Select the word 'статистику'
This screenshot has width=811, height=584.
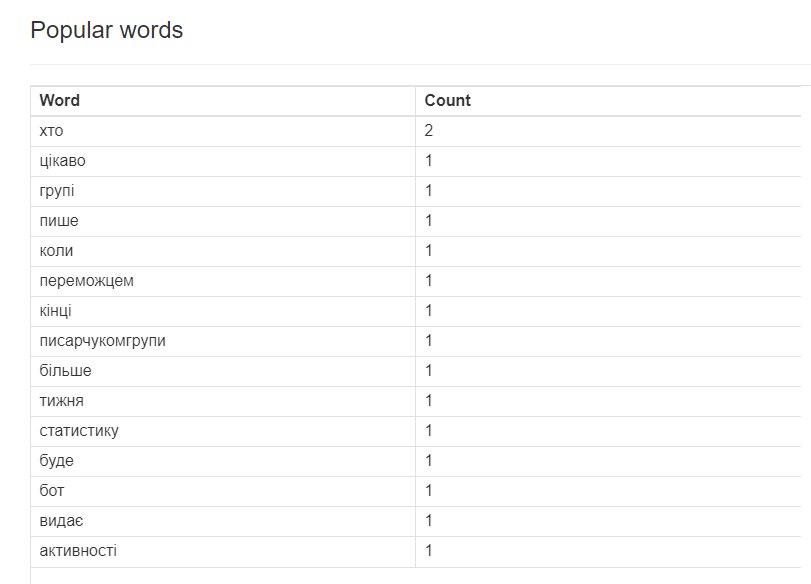[79, 431]
